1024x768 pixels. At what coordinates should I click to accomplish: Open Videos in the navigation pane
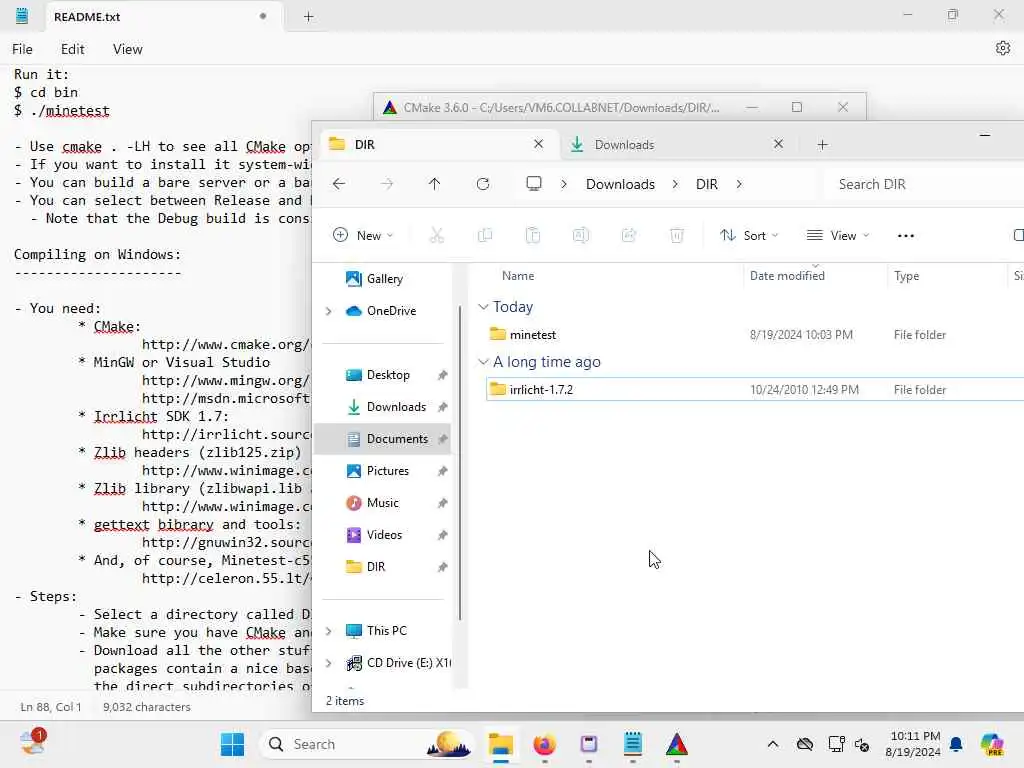tap(384, 535)
